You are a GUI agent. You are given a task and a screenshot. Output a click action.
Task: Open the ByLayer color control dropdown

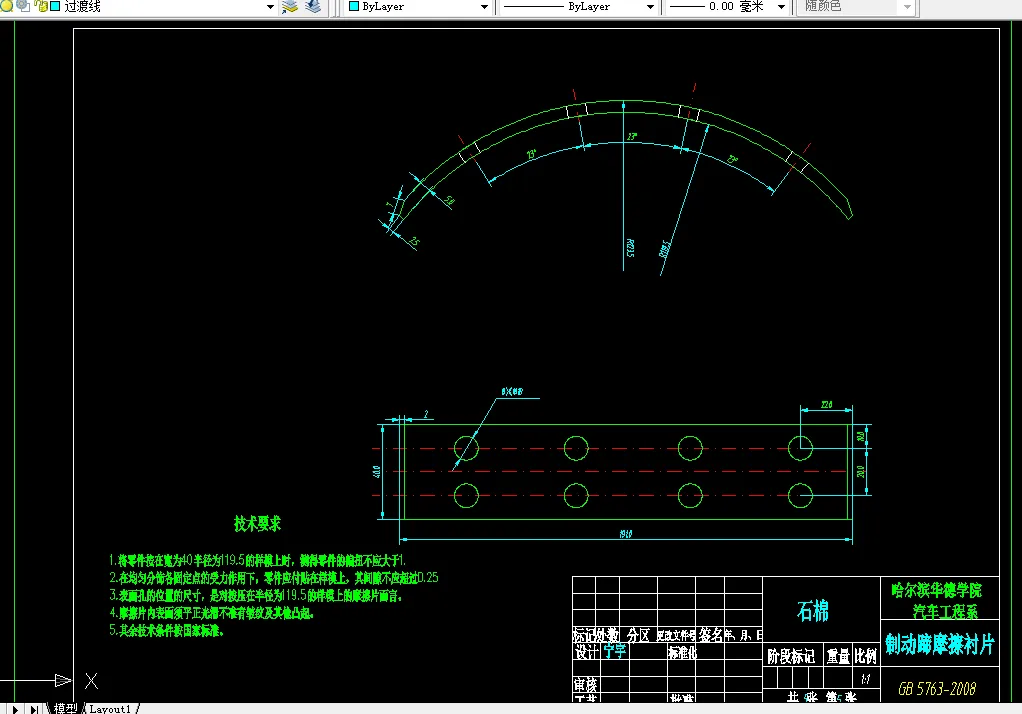[x=484, y=7]
